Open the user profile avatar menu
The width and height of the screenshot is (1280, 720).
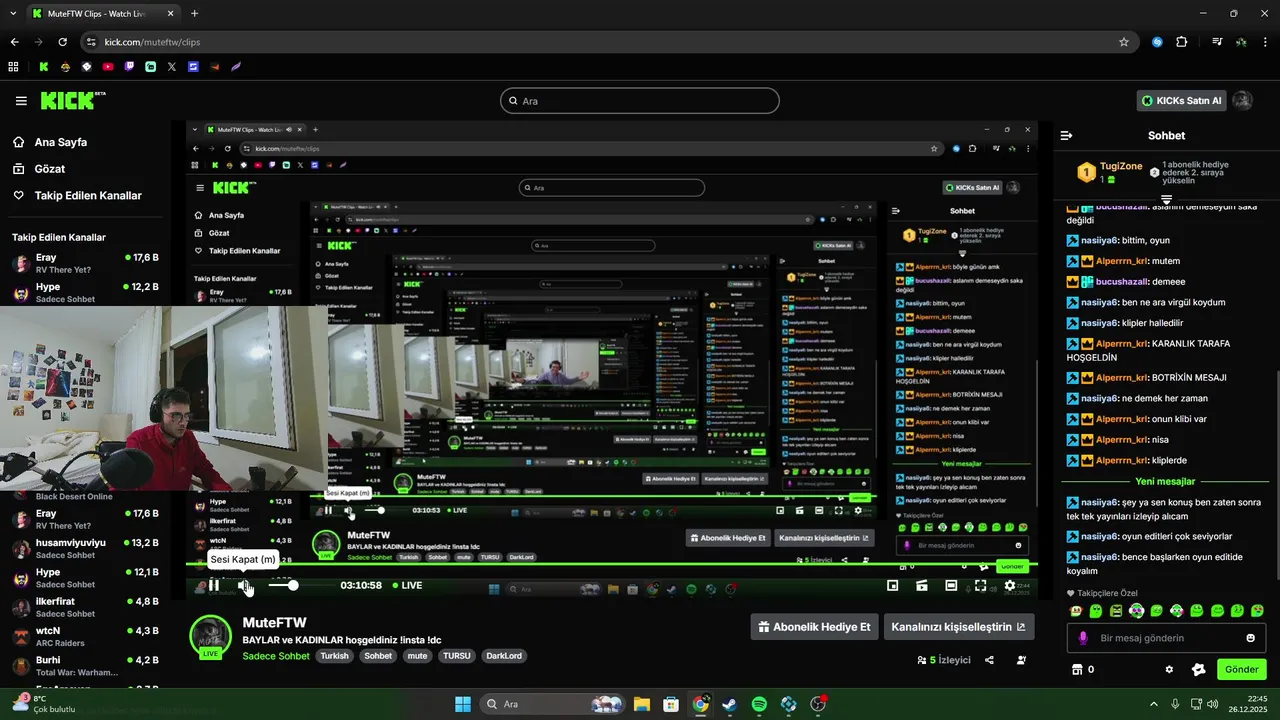pyautogui.click(x=1242, y=101)
